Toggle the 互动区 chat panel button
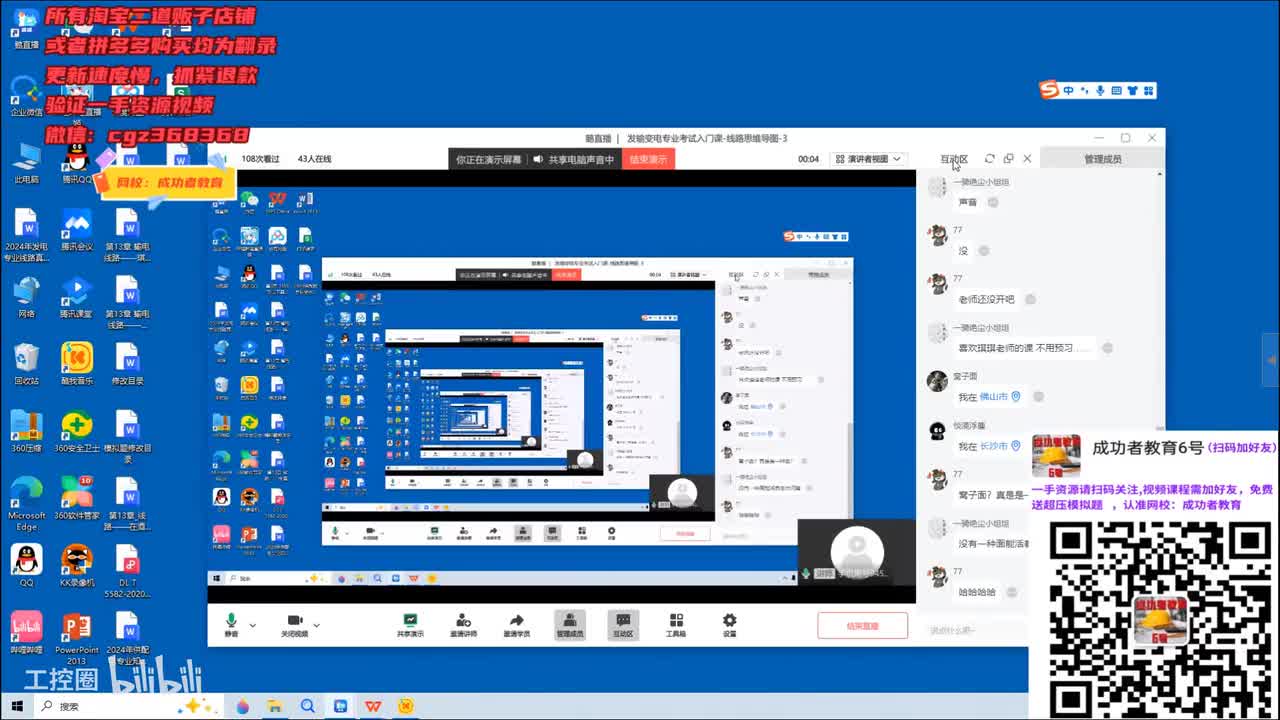The height and width of the screenshot is (720, 1280). pyautogui.click(x=623, y=625)
